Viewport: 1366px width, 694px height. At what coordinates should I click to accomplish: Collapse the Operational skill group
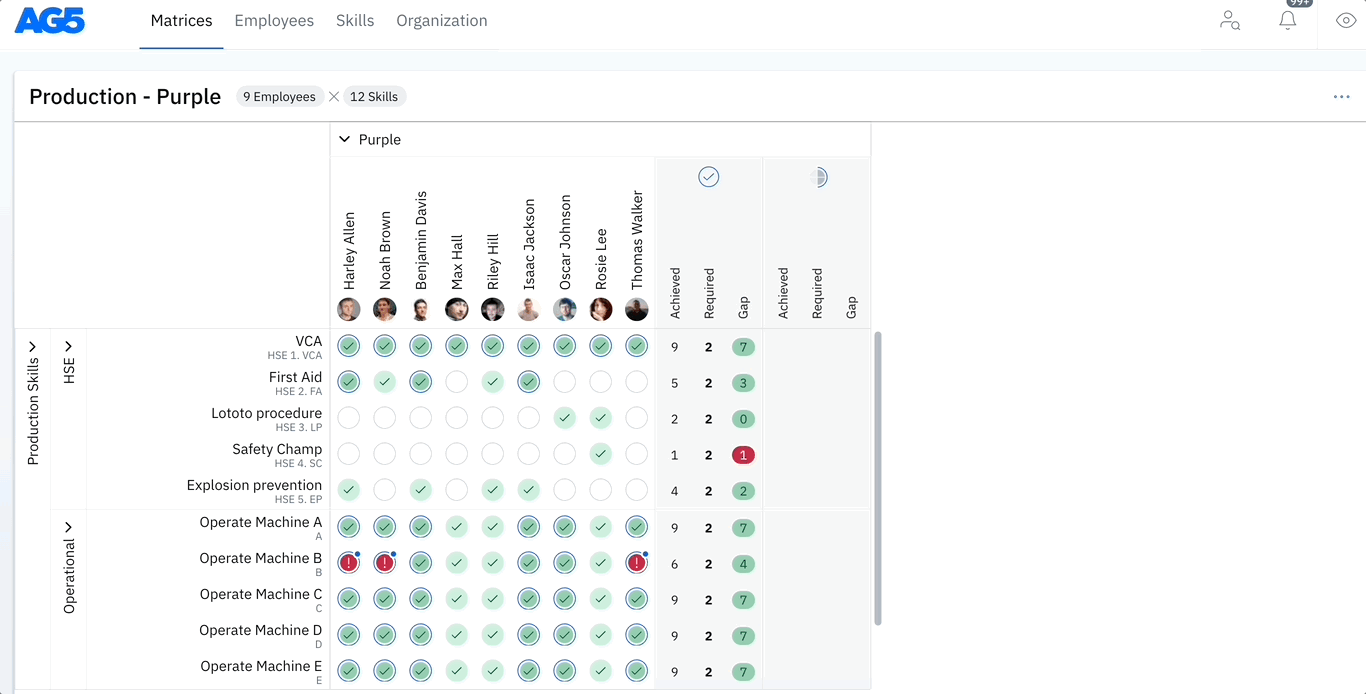click(69, 527)
